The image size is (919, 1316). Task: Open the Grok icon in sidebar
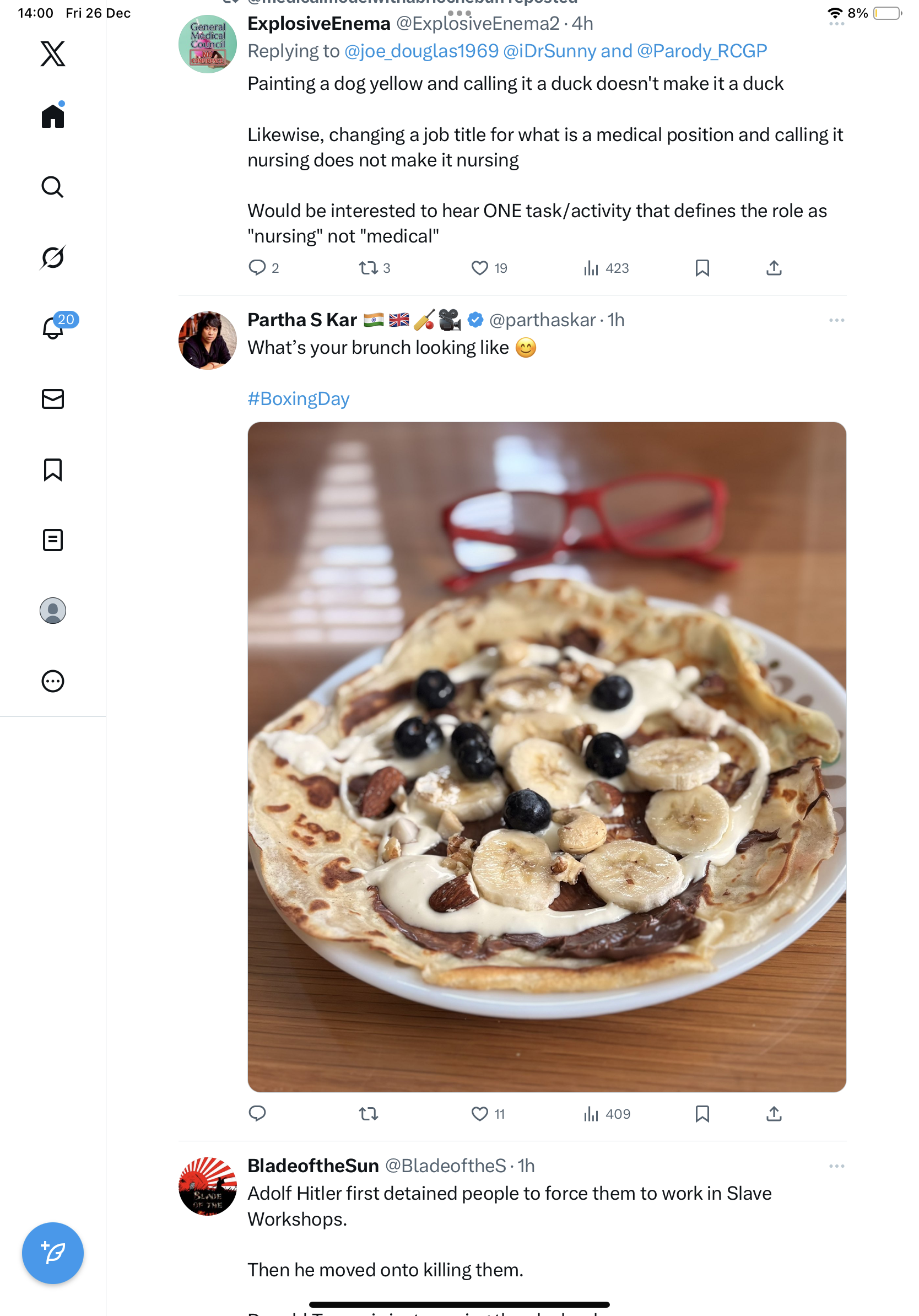(53, 257)
